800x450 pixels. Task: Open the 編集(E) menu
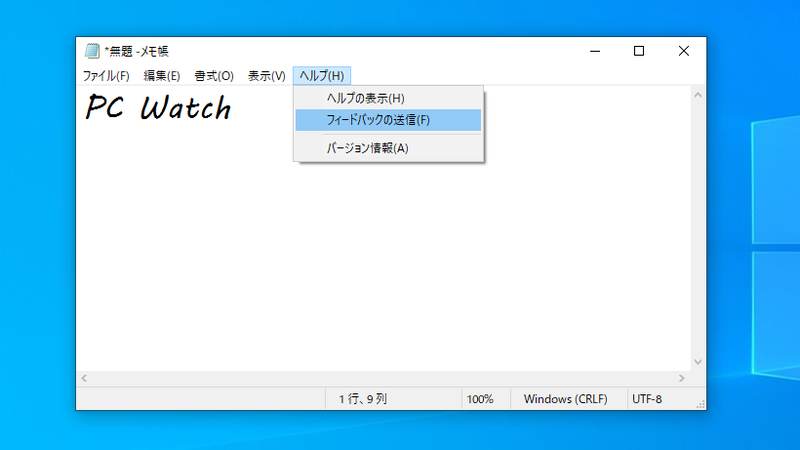point(162,76)
